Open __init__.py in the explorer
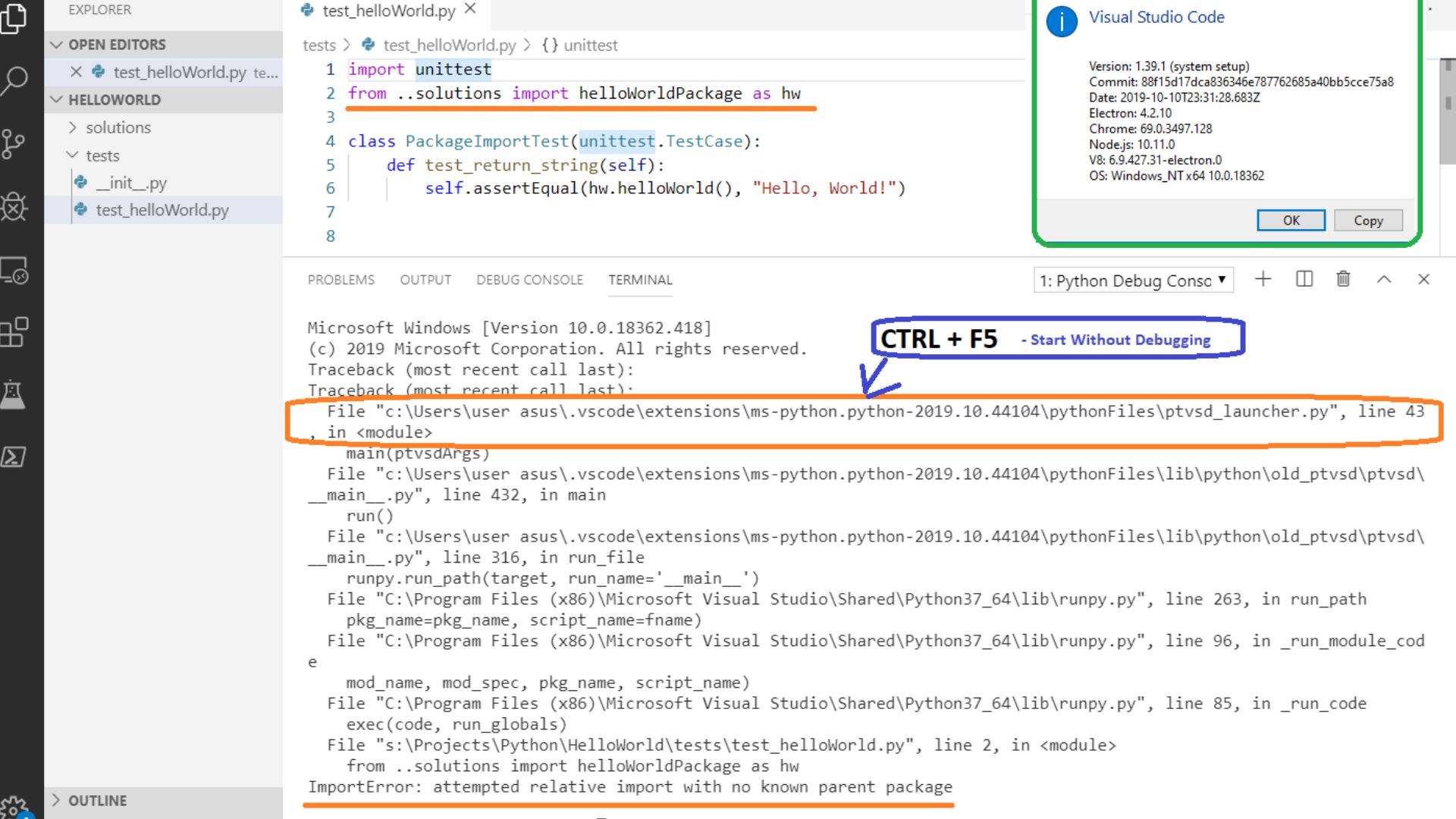This screenshot has width=1456, height=819. coord(130,183)
